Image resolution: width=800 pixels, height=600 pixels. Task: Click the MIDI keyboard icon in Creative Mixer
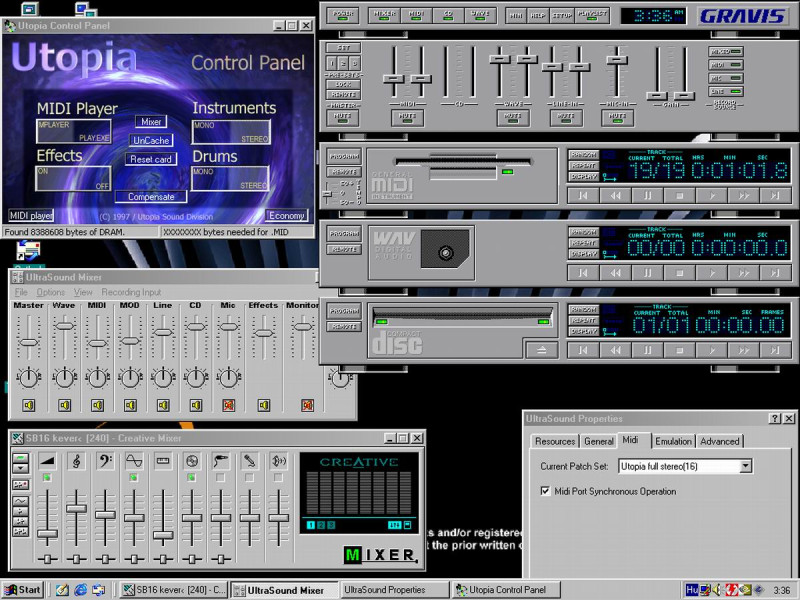pos(163,461)
